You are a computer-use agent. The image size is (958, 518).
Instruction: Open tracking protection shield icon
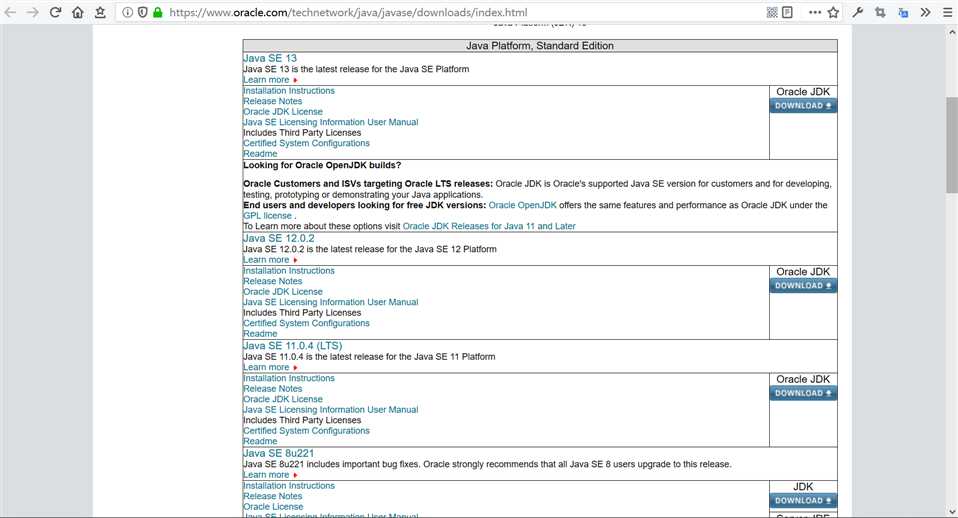142,12
